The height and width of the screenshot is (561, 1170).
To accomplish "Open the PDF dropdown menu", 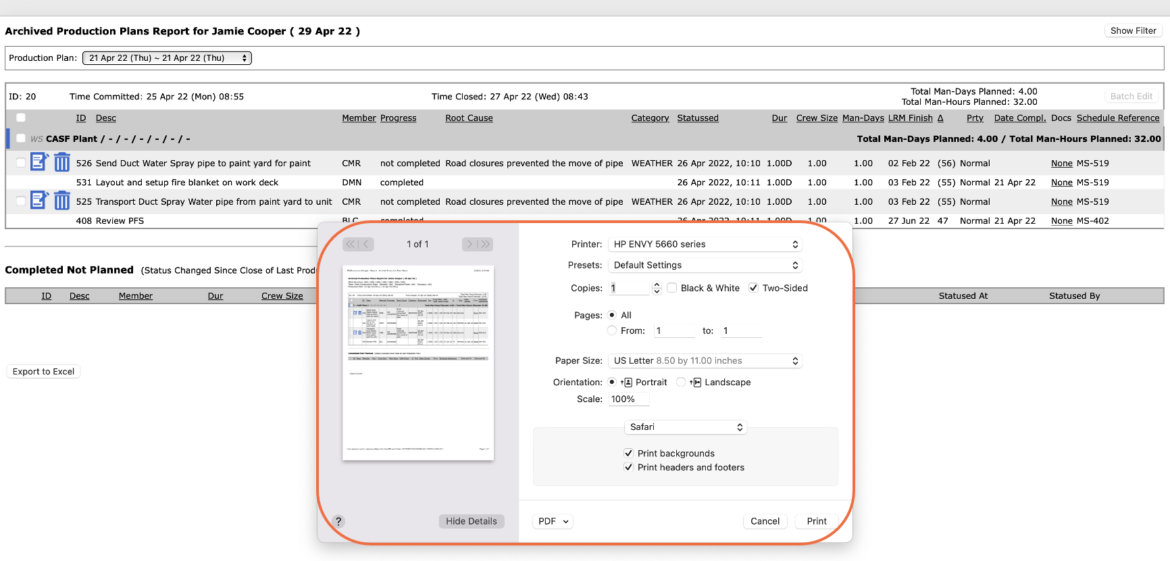I will tap(553, 521).
